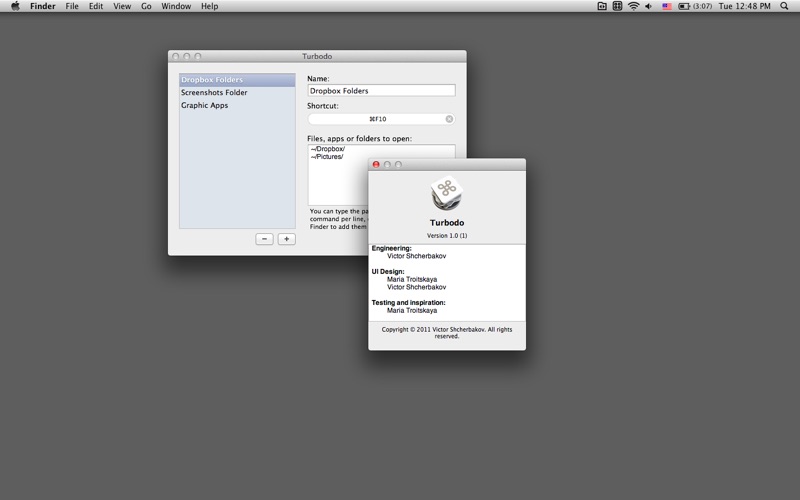Image resolution: width=800 pixels, height=500 pixels.
Task: Click the clock showing Tue 12:48 PM
Action: [x=744, y=6]
